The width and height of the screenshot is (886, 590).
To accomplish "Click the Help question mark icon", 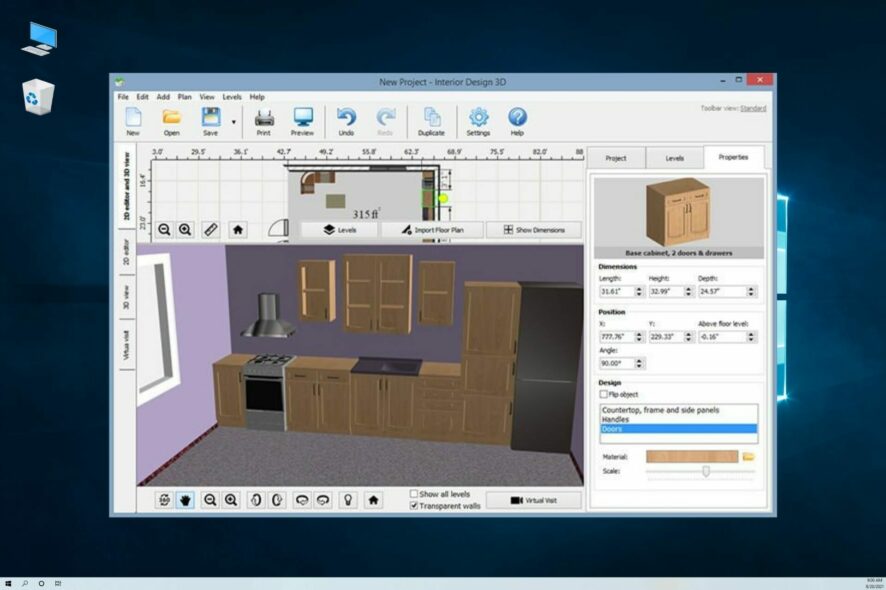I will [517, 121].
